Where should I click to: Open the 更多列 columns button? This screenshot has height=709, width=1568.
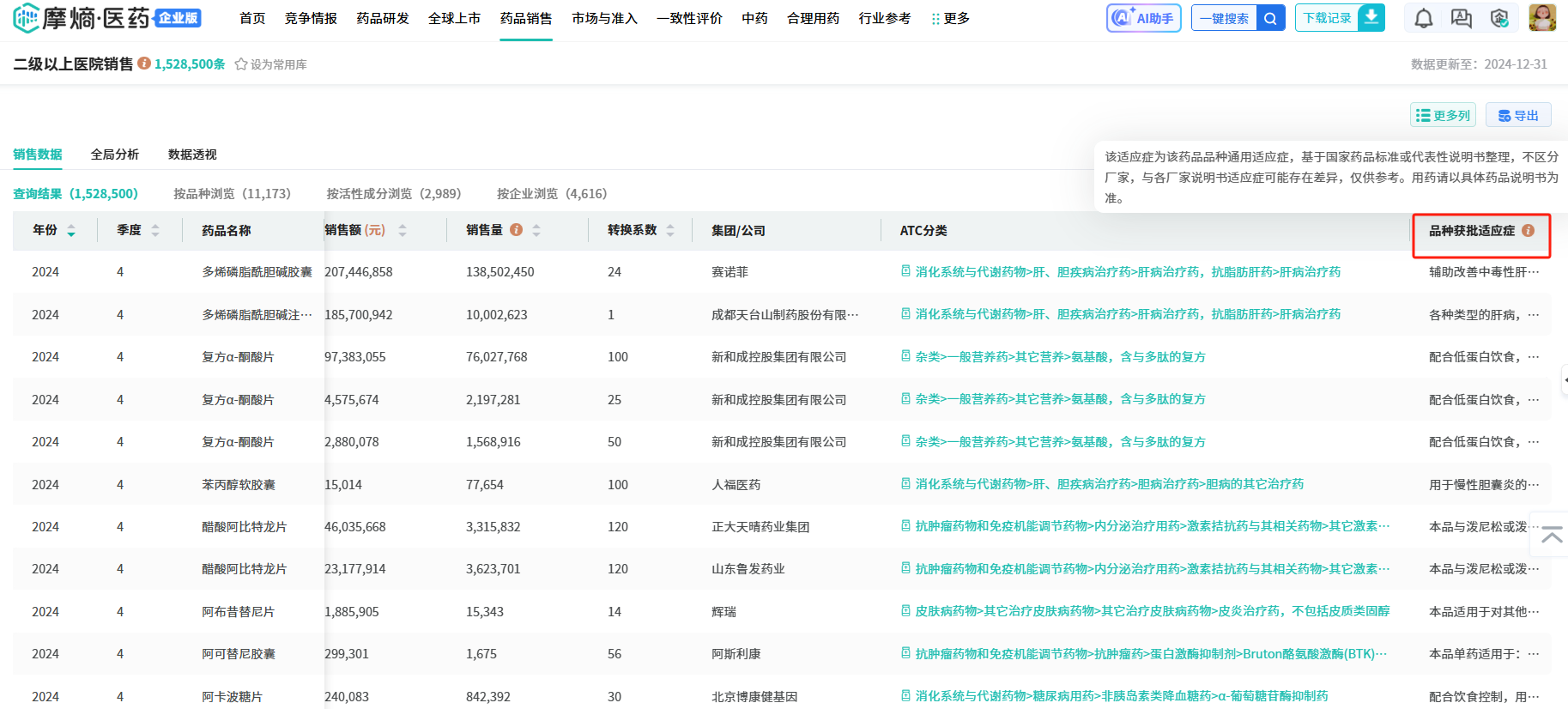[1443, 115]
